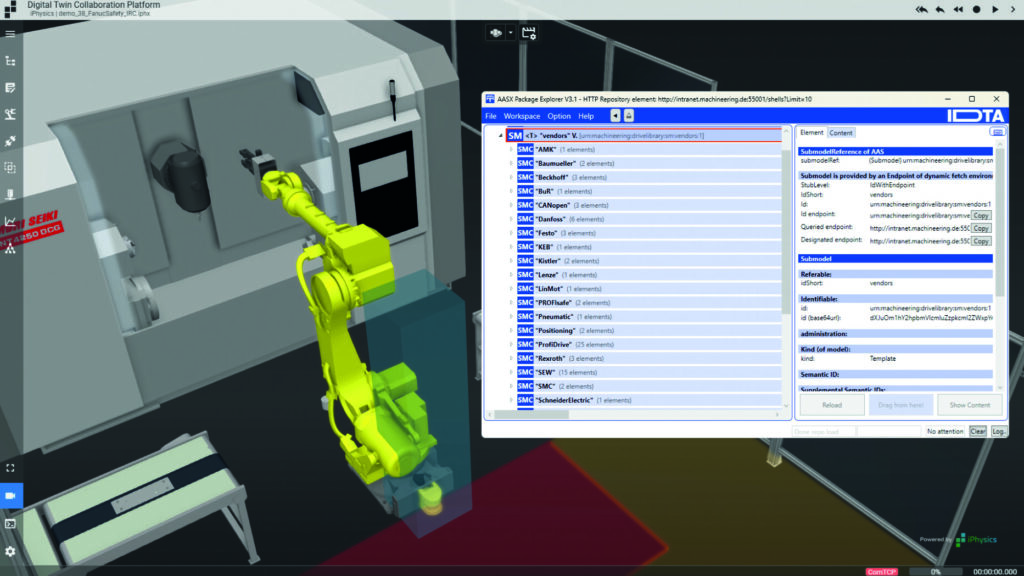Click the highlighted camera icon in sidebar

(11, 496)
